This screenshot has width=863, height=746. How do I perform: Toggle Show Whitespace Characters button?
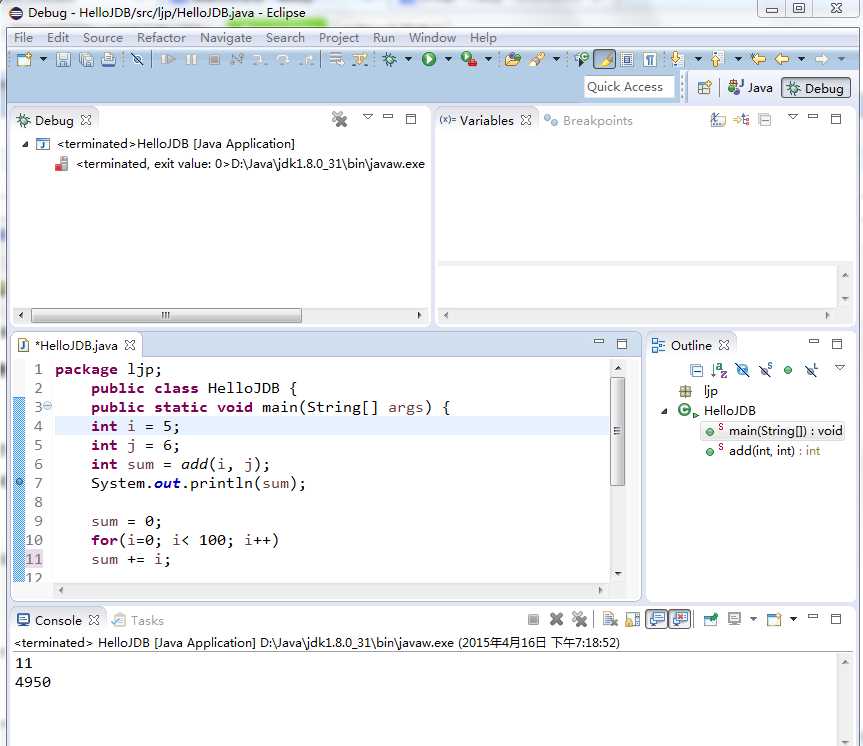coord(649,59)
